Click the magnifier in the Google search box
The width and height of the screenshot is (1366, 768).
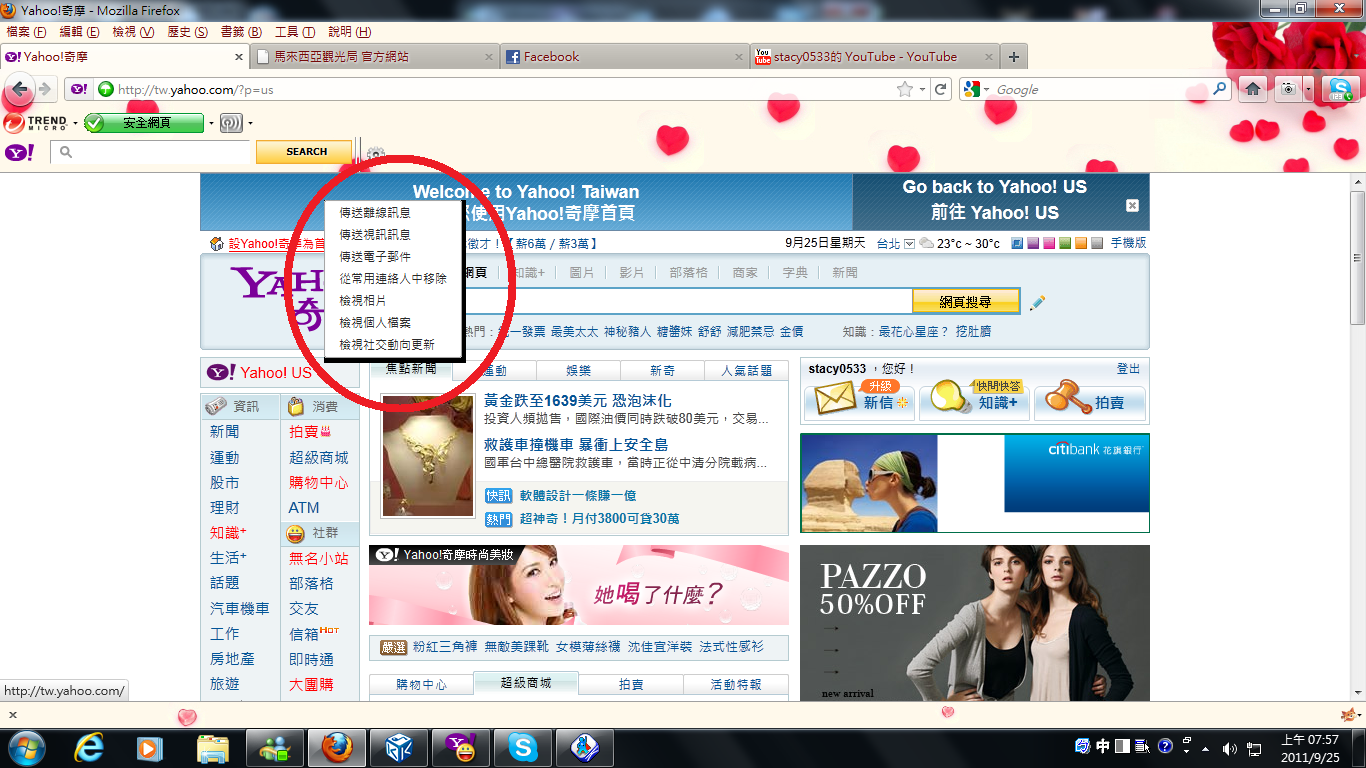[x=1220, y=89]
